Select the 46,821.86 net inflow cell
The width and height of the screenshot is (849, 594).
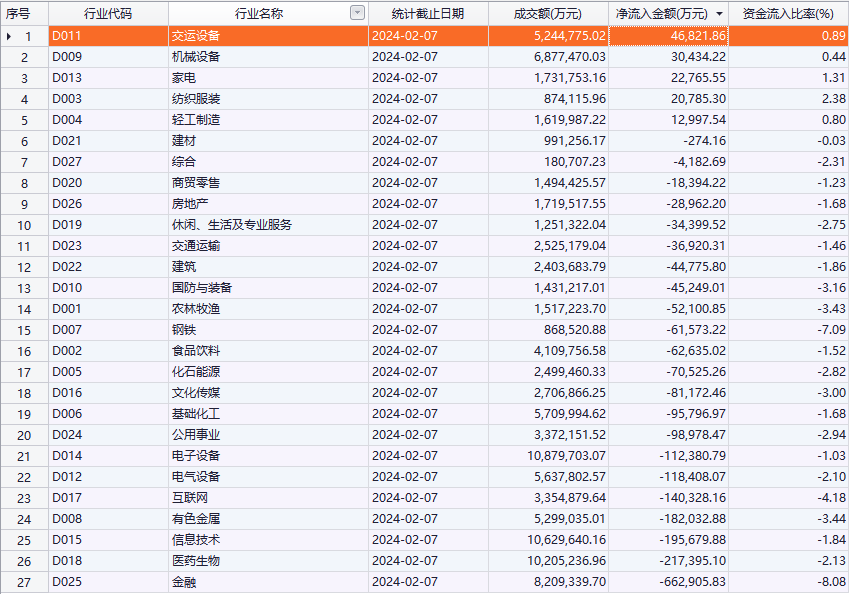668,36
